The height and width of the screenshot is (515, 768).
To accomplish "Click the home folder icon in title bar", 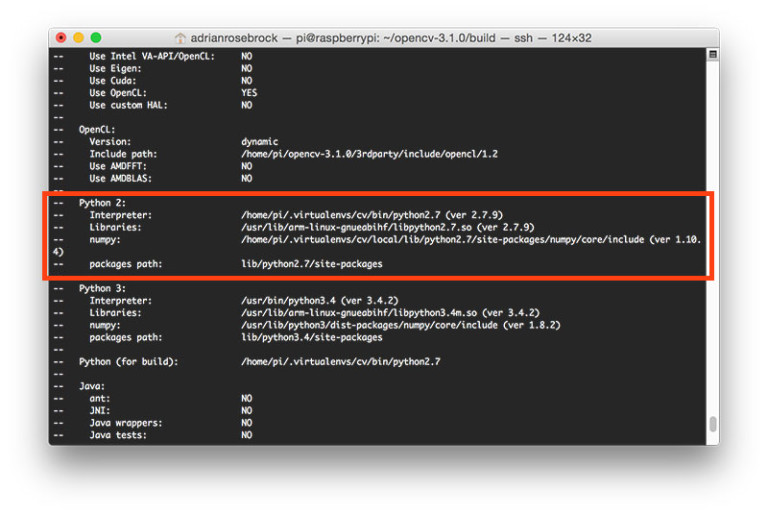I will pyautogui.click(x=180, y=38).
